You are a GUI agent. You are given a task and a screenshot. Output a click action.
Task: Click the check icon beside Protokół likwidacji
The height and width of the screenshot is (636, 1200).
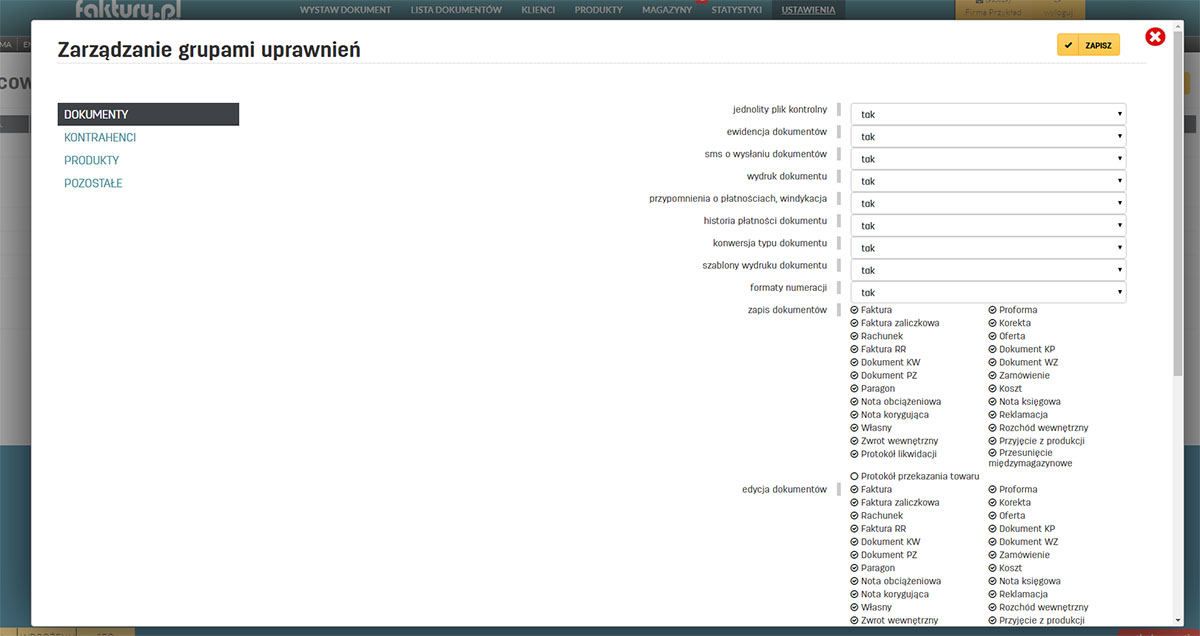click(x=854, y=454)
